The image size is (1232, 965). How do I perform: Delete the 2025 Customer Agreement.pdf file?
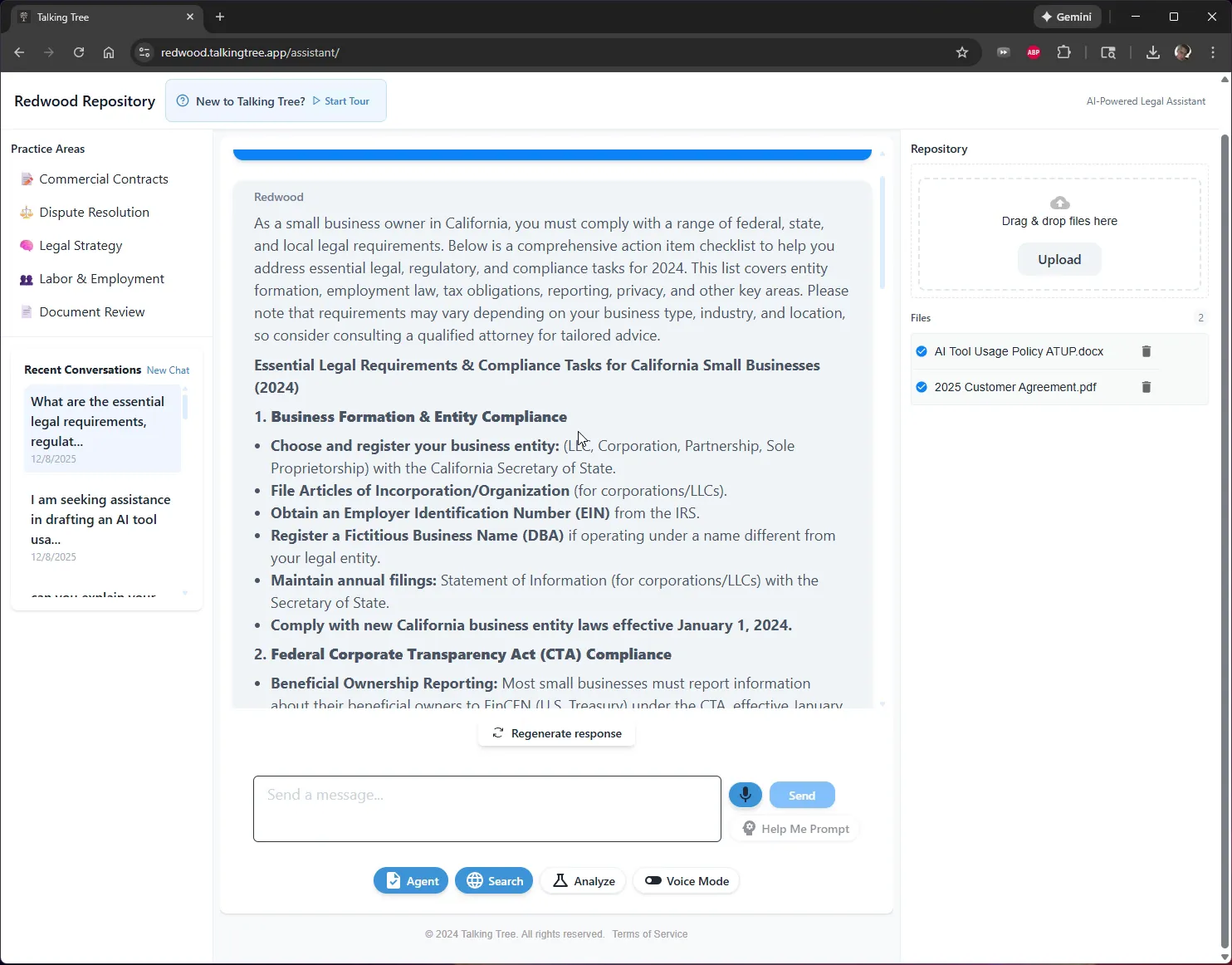click(1146, 387)
